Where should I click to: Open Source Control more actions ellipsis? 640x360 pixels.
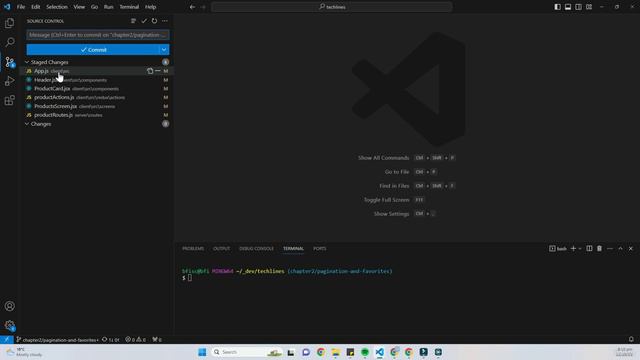pyautogui.click(x=165, y=21)
